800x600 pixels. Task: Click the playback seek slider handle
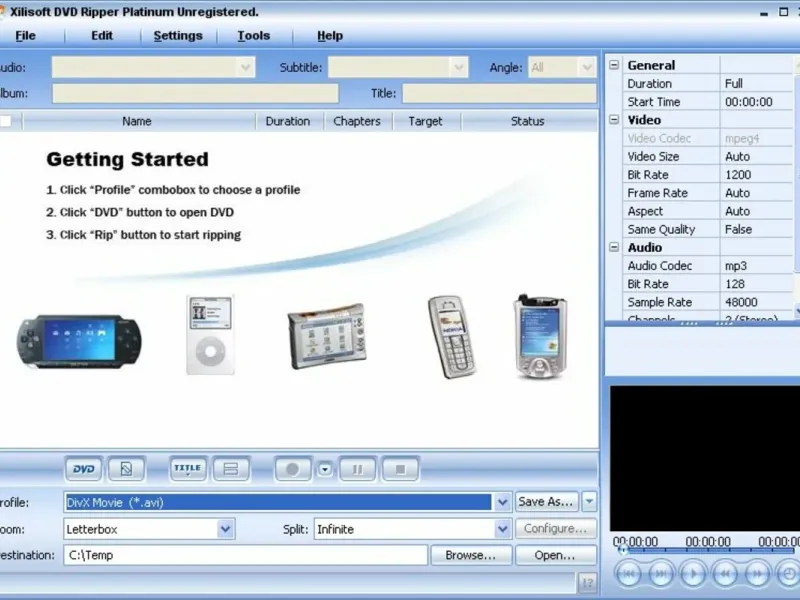(622, 551)
